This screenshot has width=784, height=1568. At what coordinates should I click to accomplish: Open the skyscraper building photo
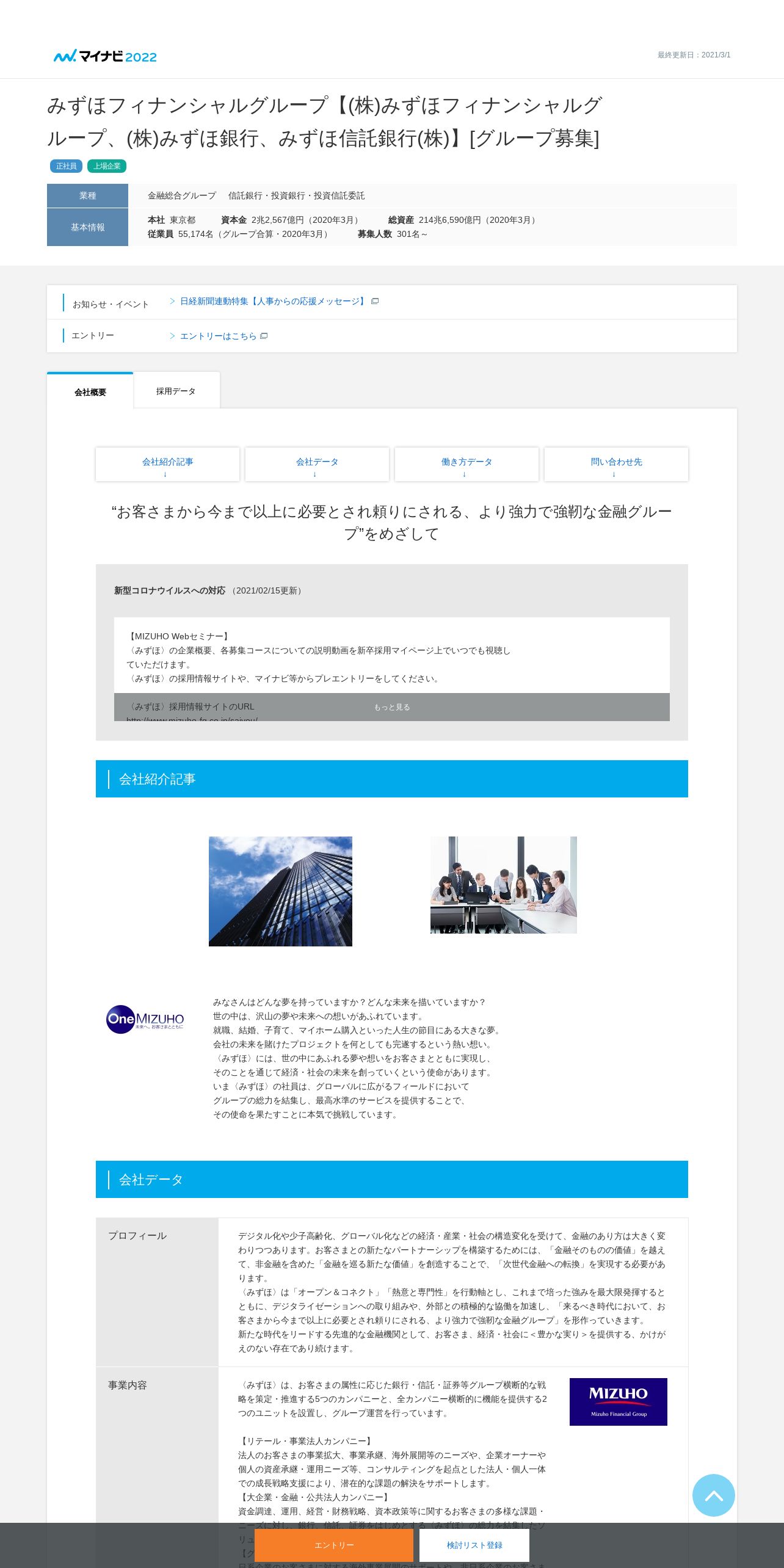coord(280,891)
